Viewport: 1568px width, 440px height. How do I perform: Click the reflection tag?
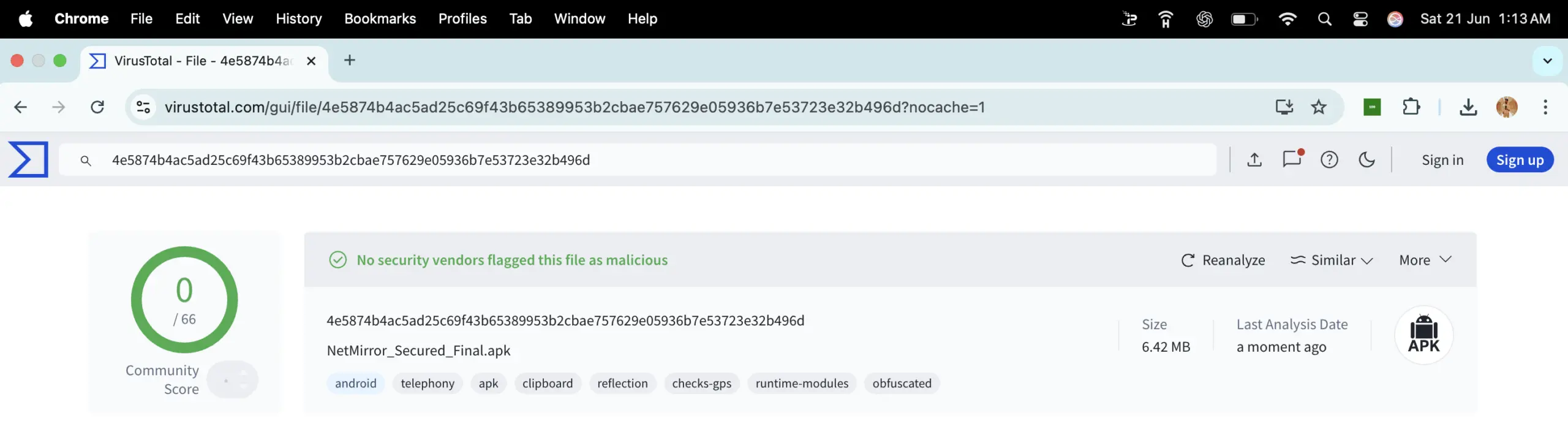coord(622,384)
